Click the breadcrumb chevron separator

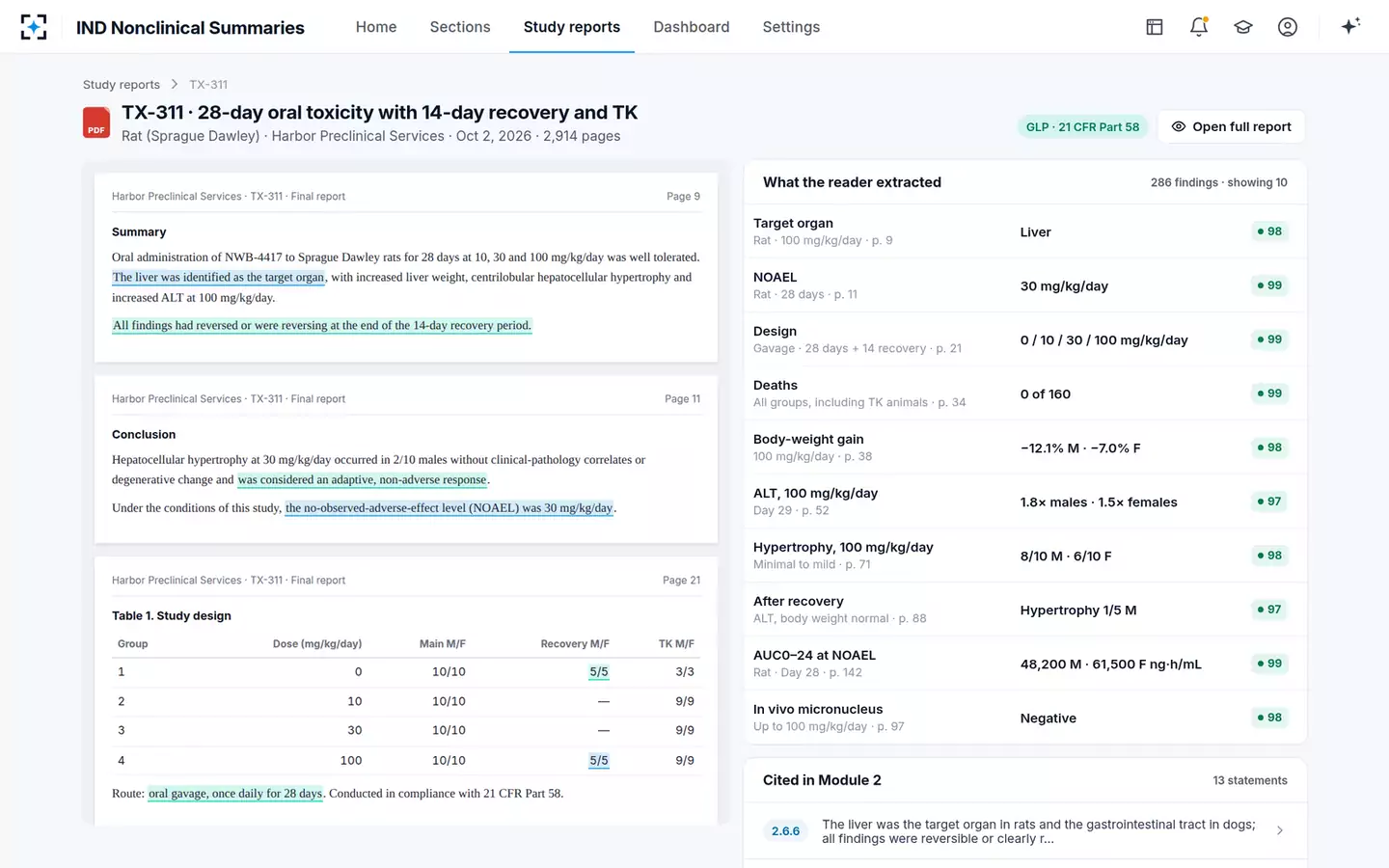coord(175,85)
